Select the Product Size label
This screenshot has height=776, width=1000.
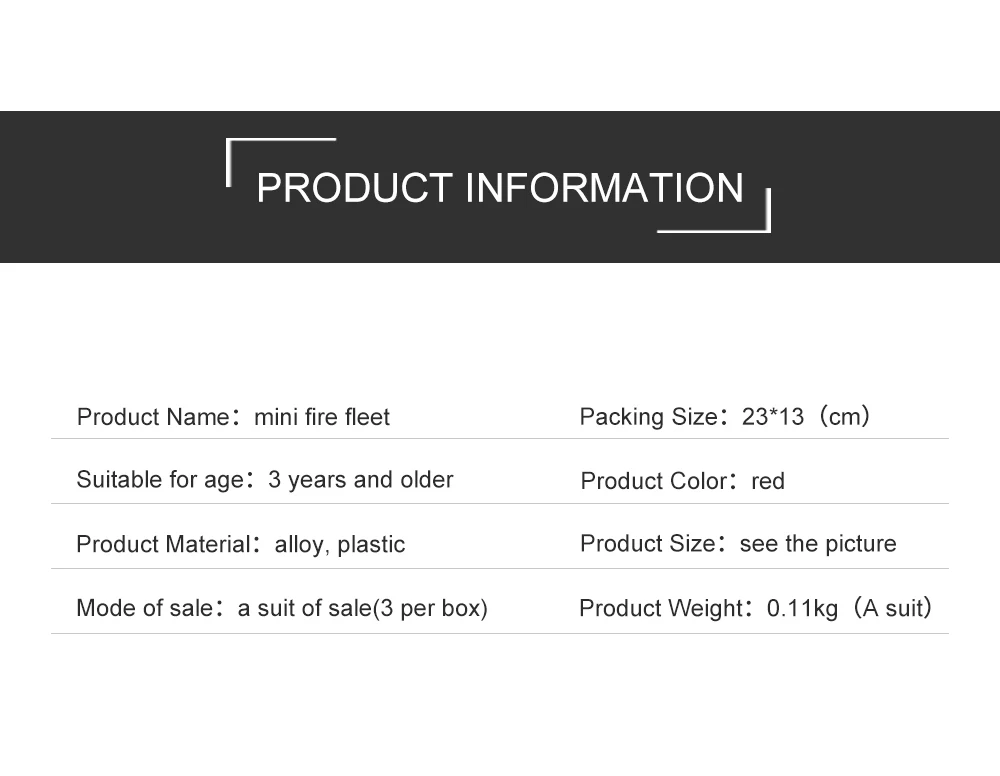647,544
